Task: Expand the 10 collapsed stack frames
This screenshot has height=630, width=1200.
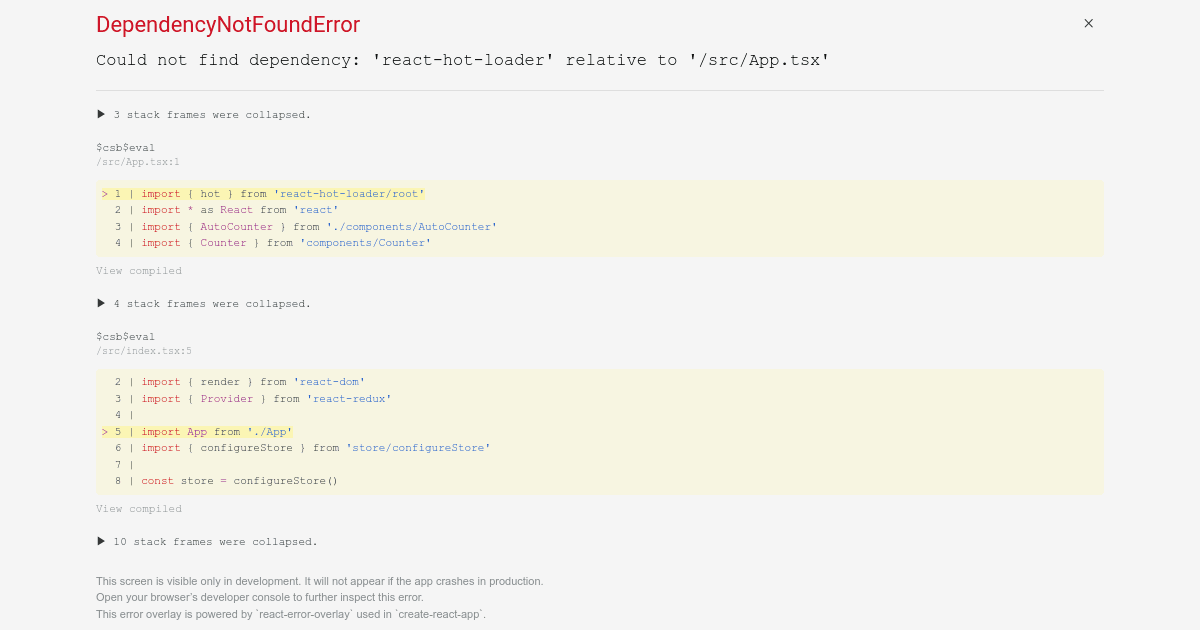Action: [x=212, y=541]
